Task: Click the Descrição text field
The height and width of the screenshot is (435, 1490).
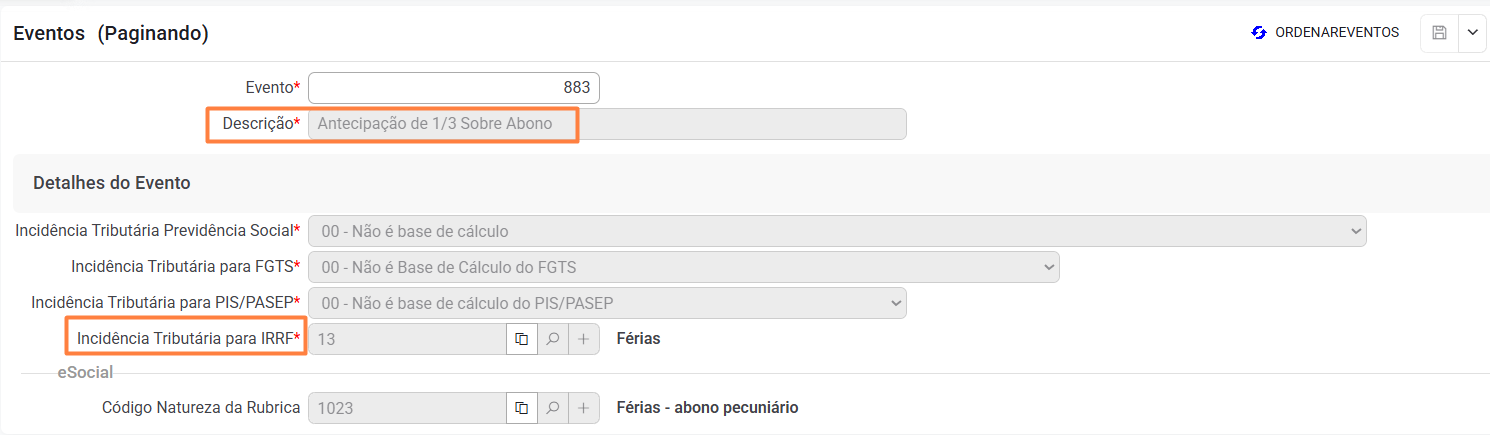Action: (606, 124)
